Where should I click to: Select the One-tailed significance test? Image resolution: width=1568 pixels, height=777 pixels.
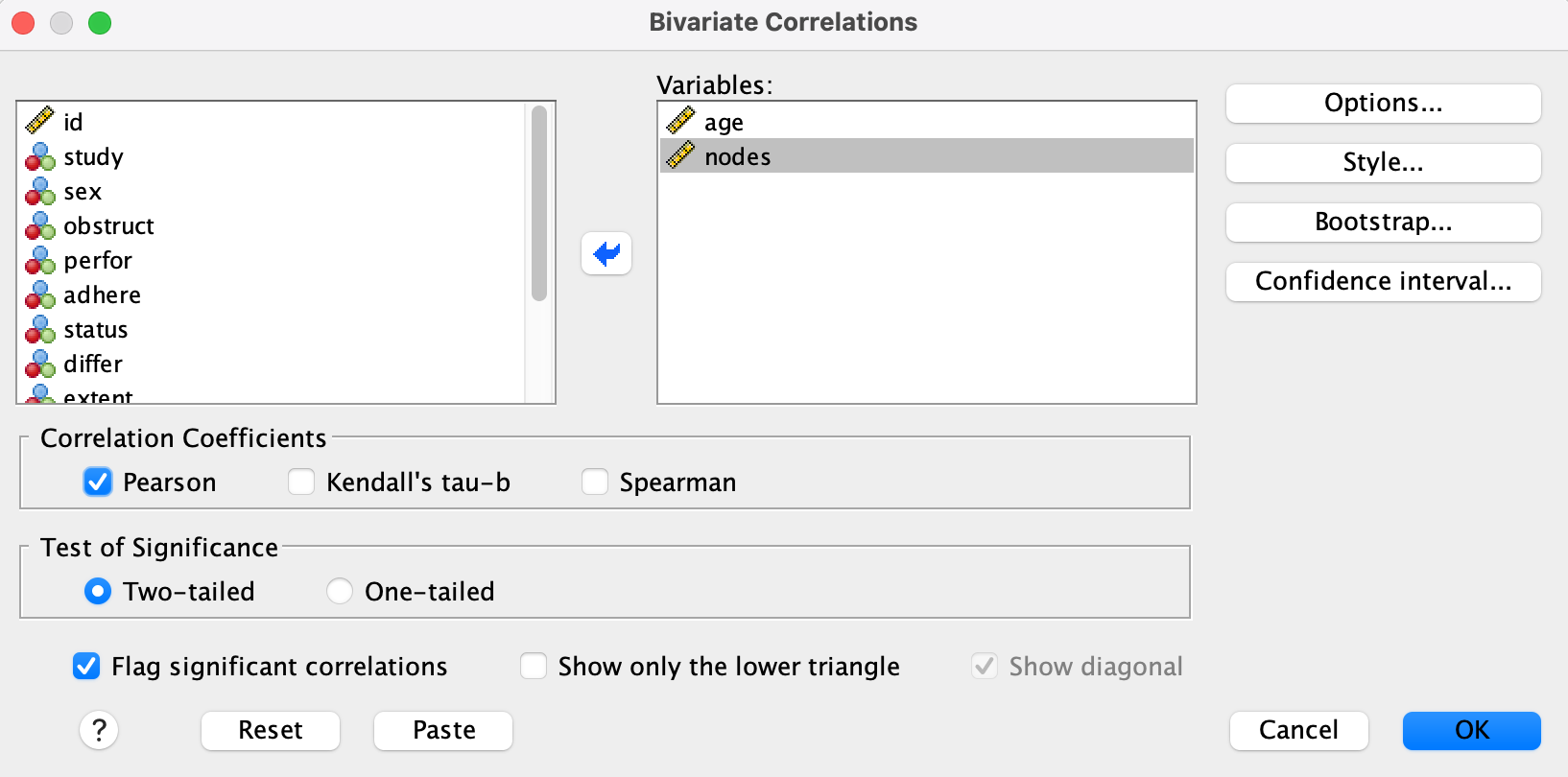coord(340,591)
